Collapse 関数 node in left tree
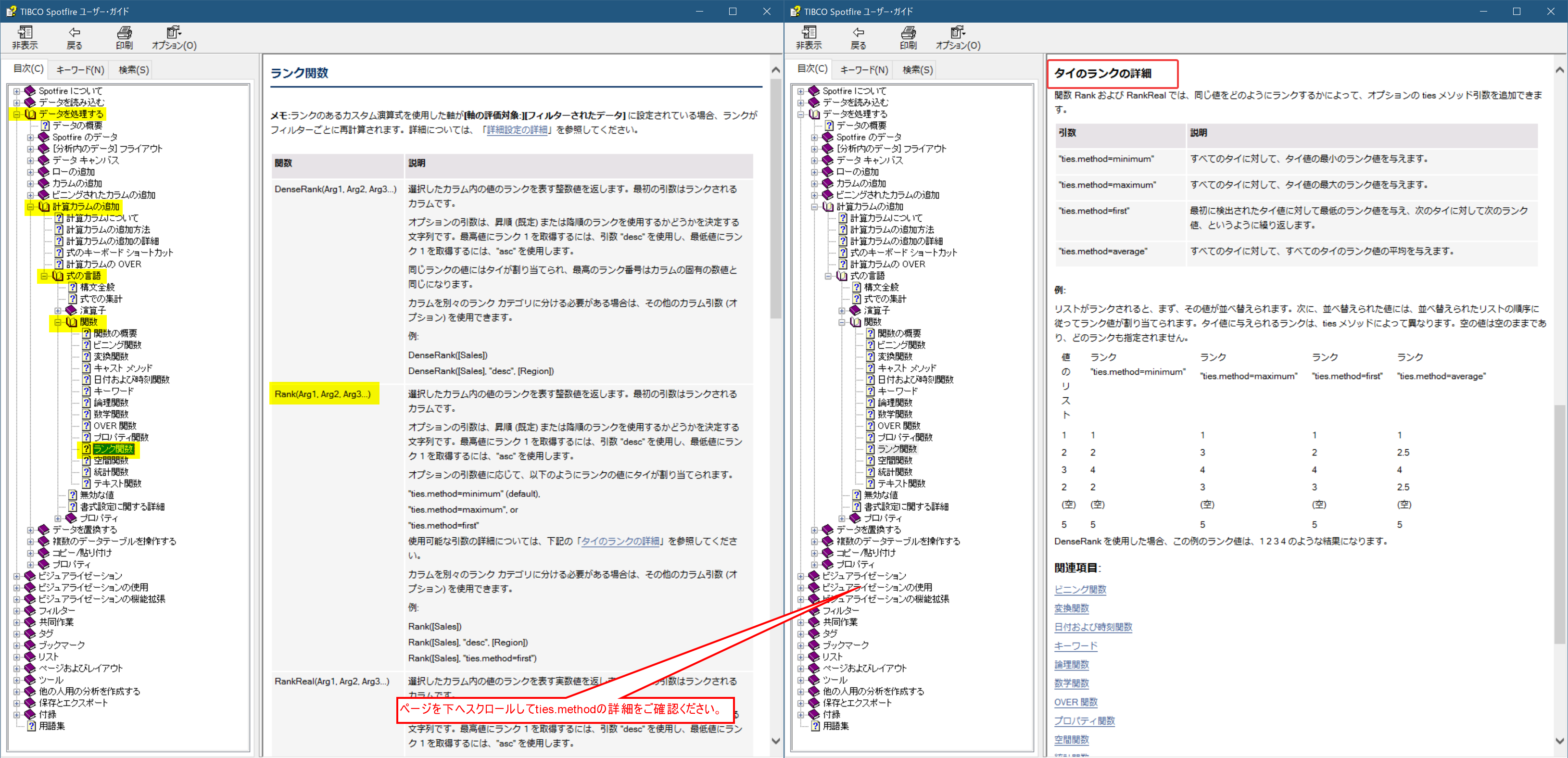1568x758 pixels. (x=58, y=322)
